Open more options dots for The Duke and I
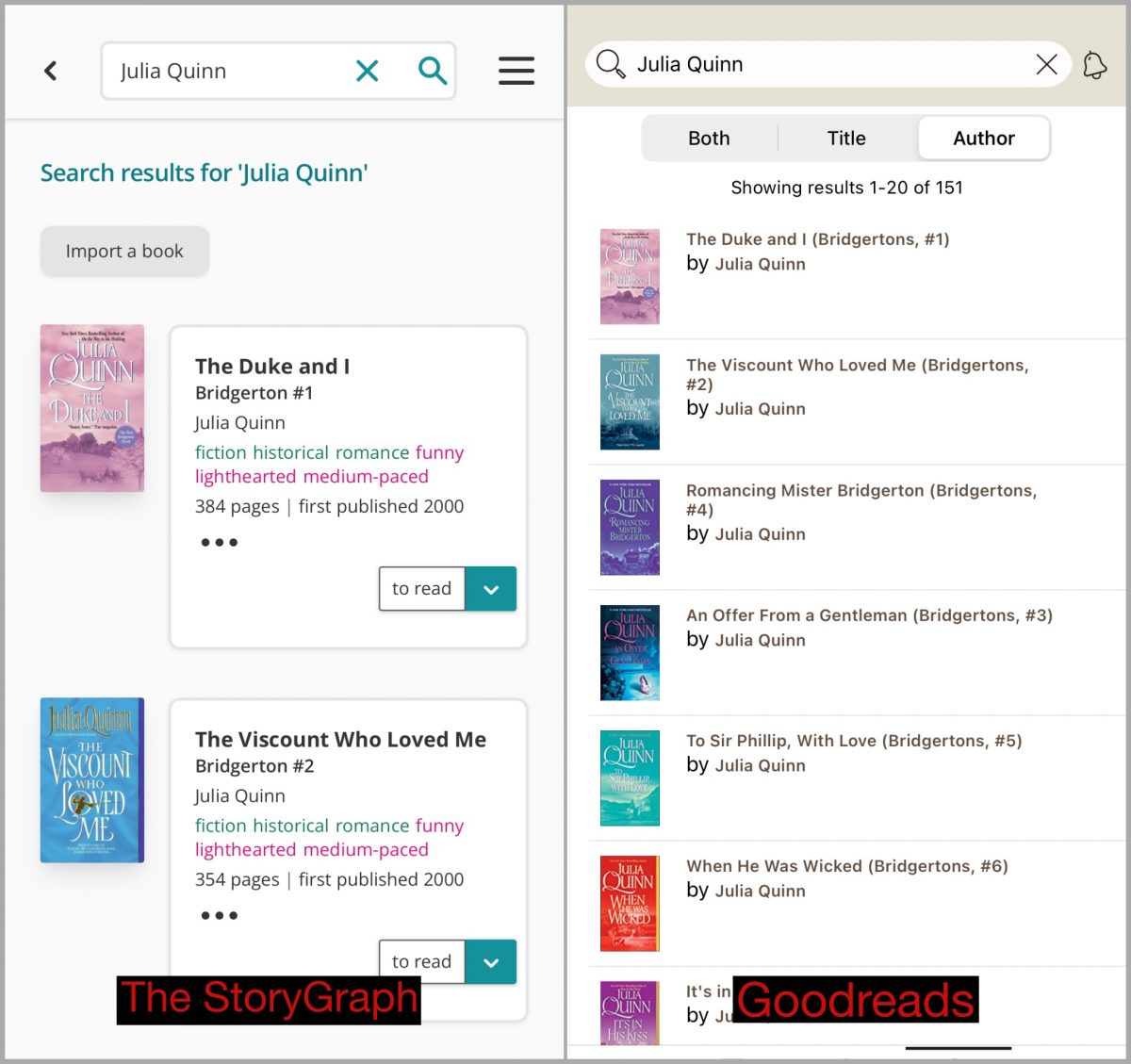This screenshot has width=1131, height=1064. point(219,542)
